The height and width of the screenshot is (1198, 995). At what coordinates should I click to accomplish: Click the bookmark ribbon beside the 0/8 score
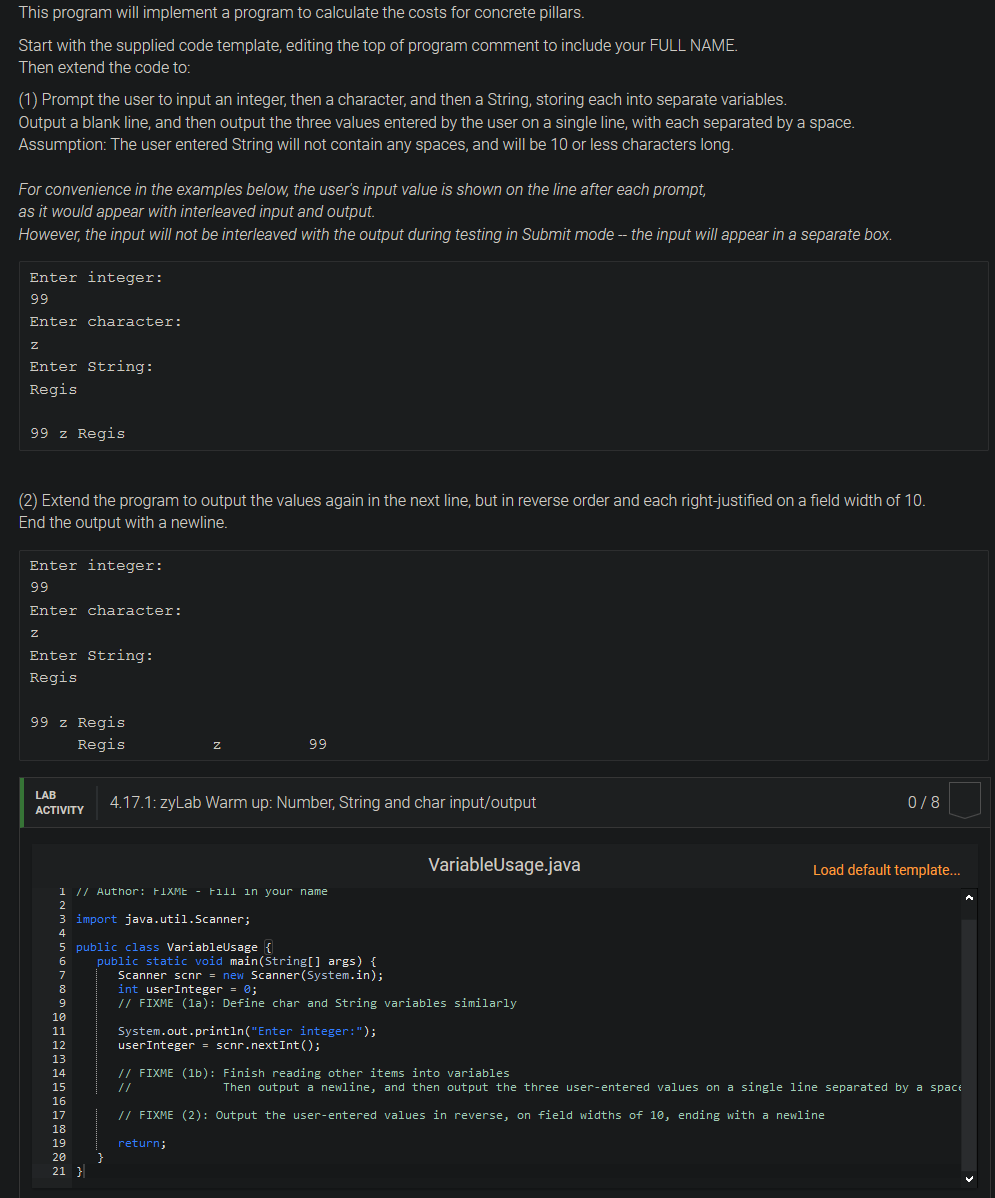(x=963, y=798)
